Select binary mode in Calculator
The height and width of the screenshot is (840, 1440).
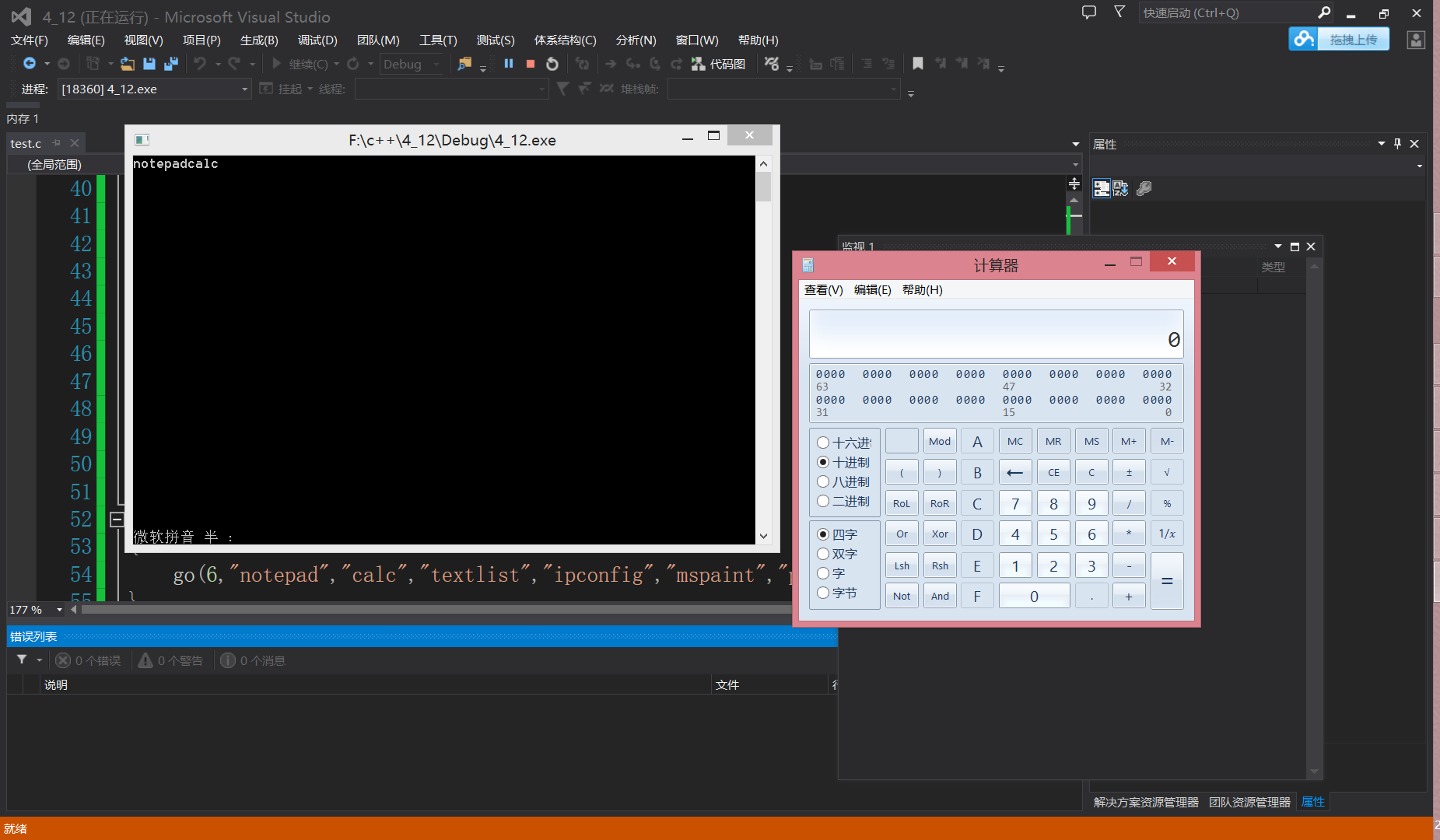click(823, 501)
